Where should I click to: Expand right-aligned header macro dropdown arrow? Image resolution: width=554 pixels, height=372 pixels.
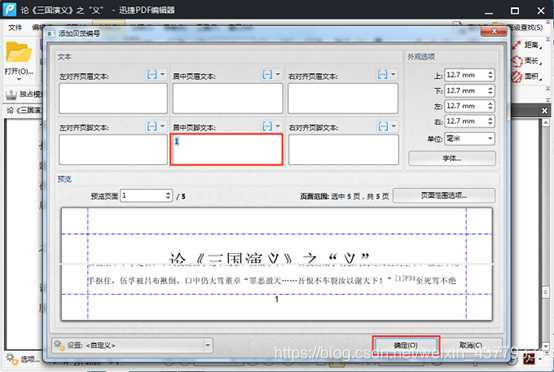point(393,75)
